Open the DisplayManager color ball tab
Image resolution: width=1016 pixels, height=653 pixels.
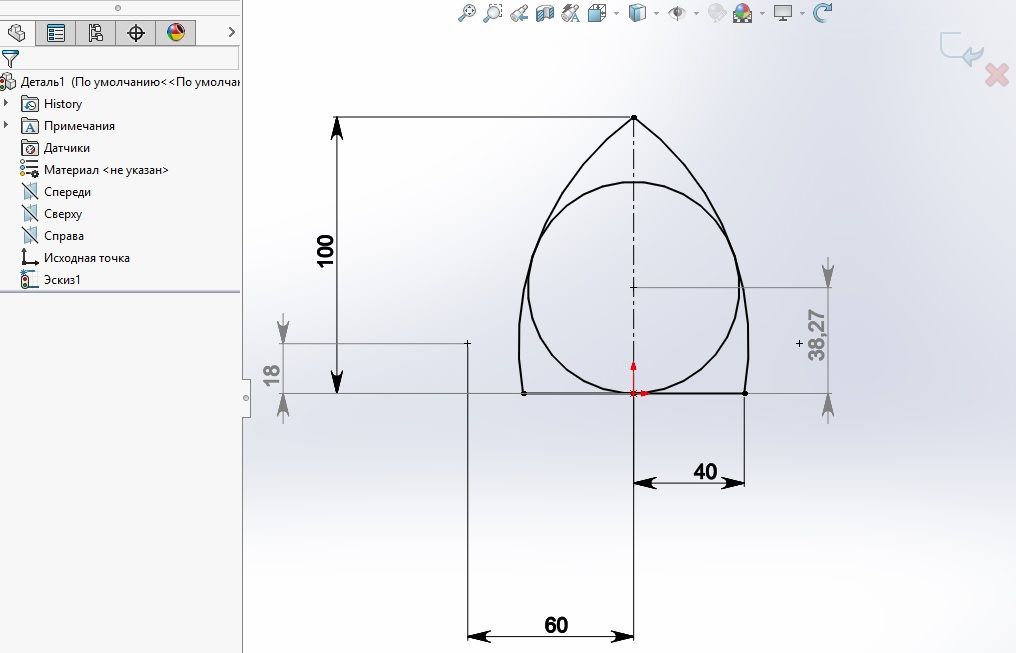pos(176,32)
